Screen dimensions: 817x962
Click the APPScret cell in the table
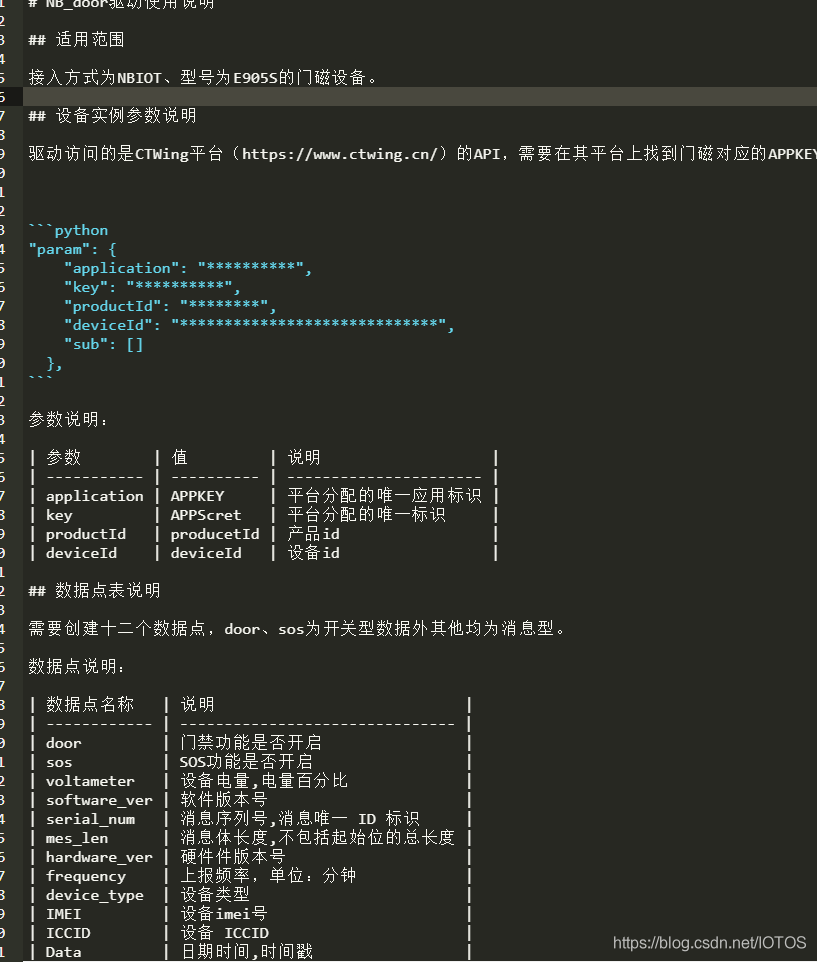point(205,515)
